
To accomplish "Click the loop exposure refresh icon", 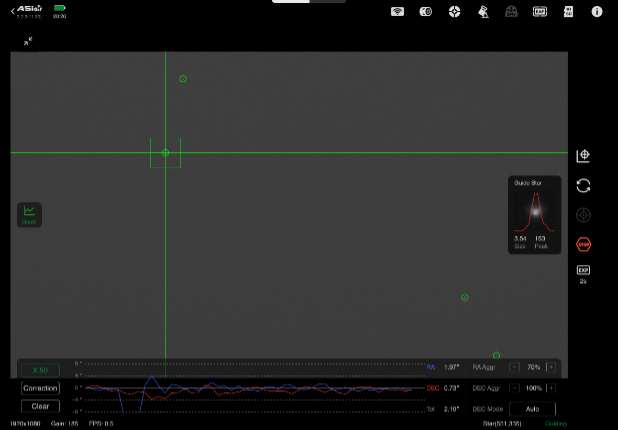I will (x=583, y=186).
